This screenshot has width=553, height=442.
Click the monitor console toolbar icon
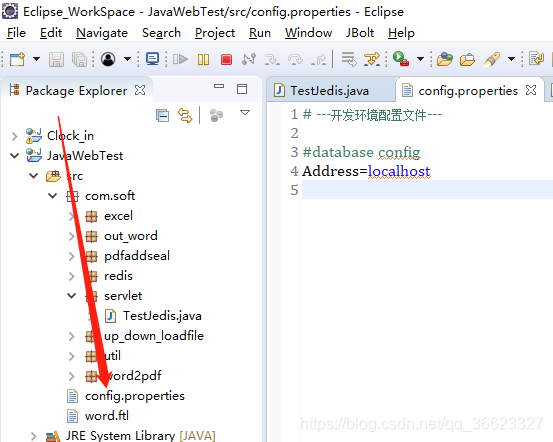[x=152, y=59]
